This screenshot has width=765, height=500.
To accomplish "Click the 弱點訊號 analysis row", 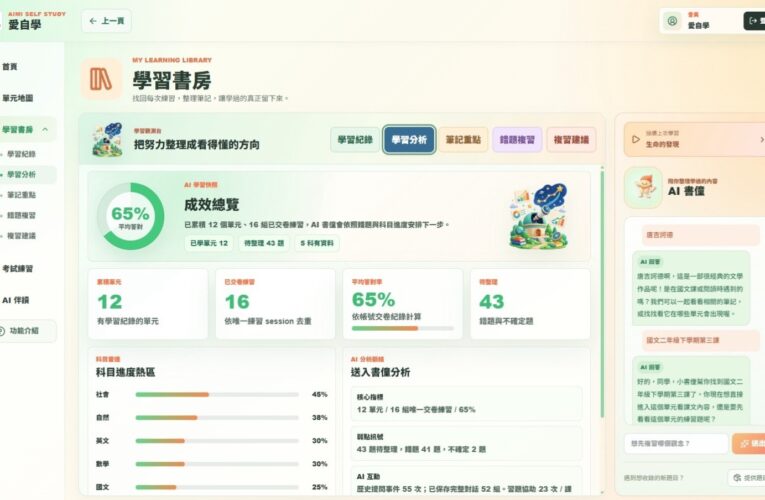I will click(x=466, y=443).
